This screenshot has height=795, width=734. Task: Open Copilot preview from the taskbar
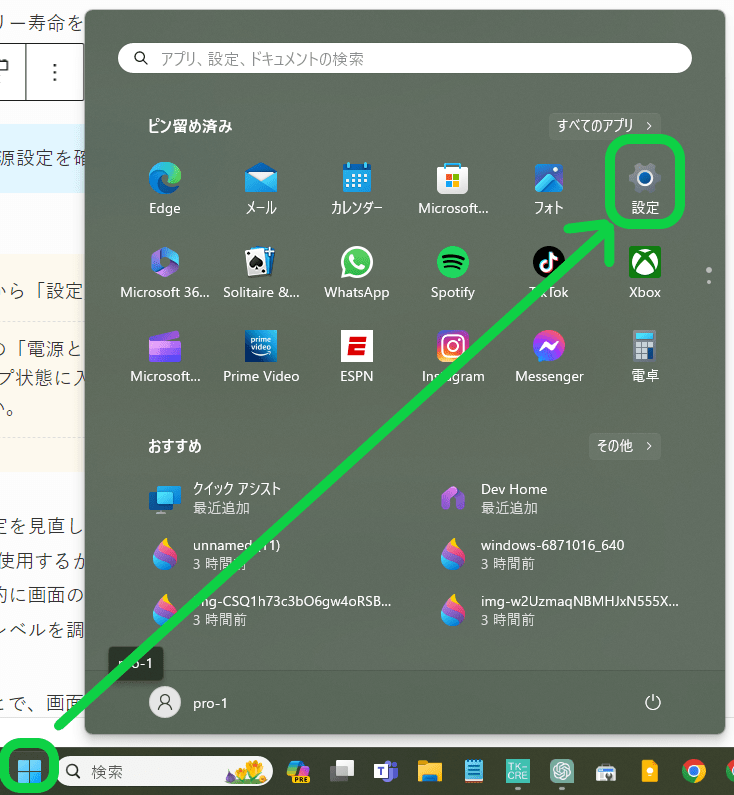[x=298, y=772]
